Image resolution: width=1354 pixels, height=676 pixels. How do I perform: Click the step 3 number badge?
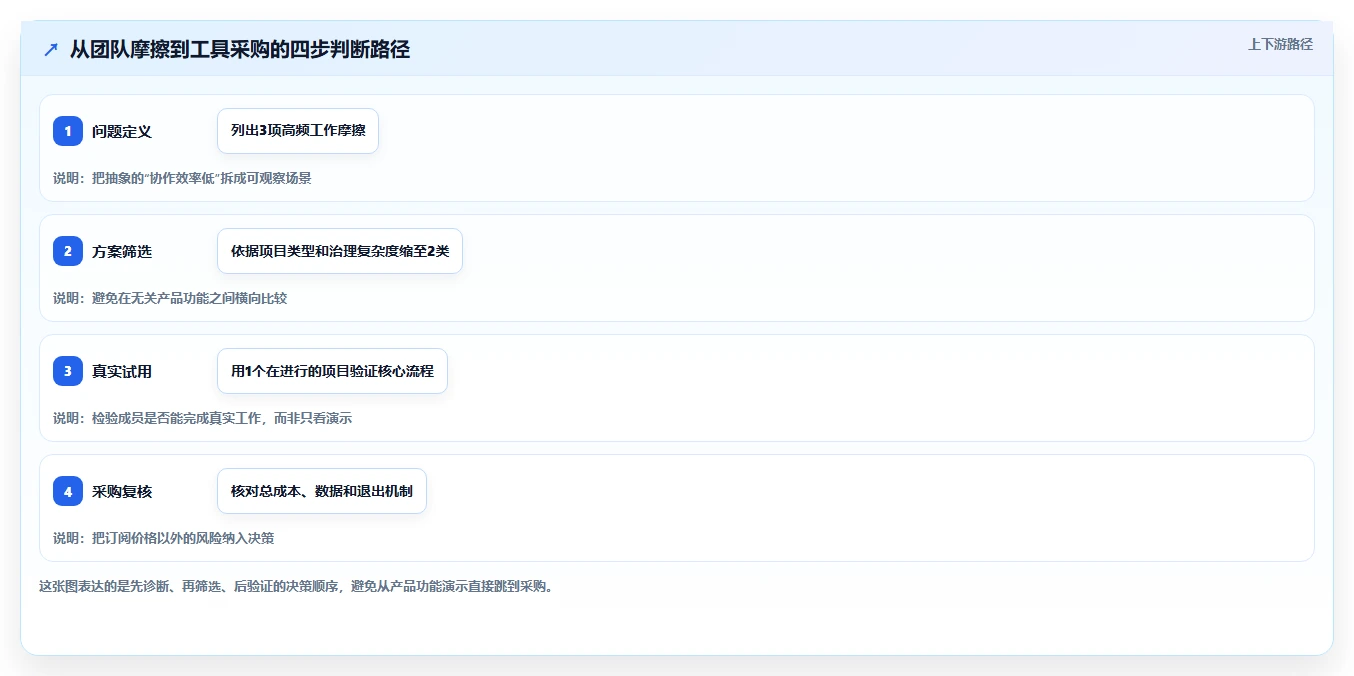click(x=68, y=371)
